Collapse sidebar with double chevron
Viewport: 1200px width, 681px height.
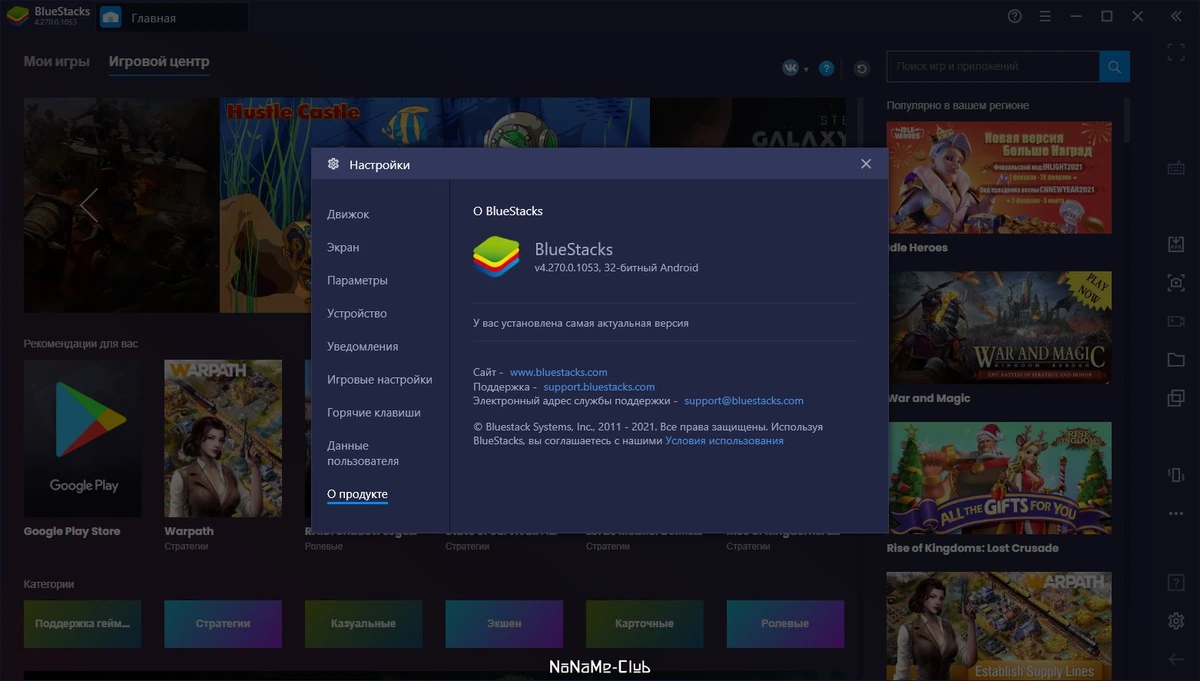click(x=1176, y=16)
